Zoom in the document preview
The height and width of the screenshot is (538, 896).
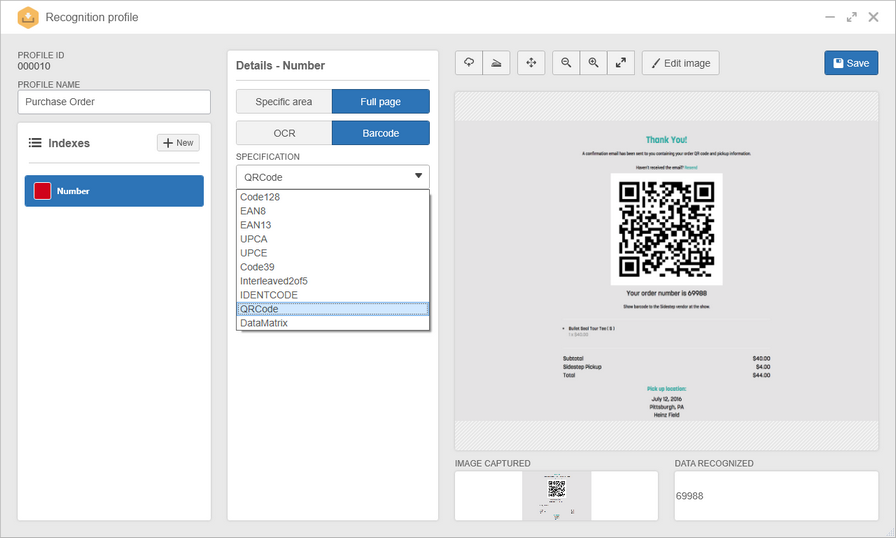(x=594, y=63)
